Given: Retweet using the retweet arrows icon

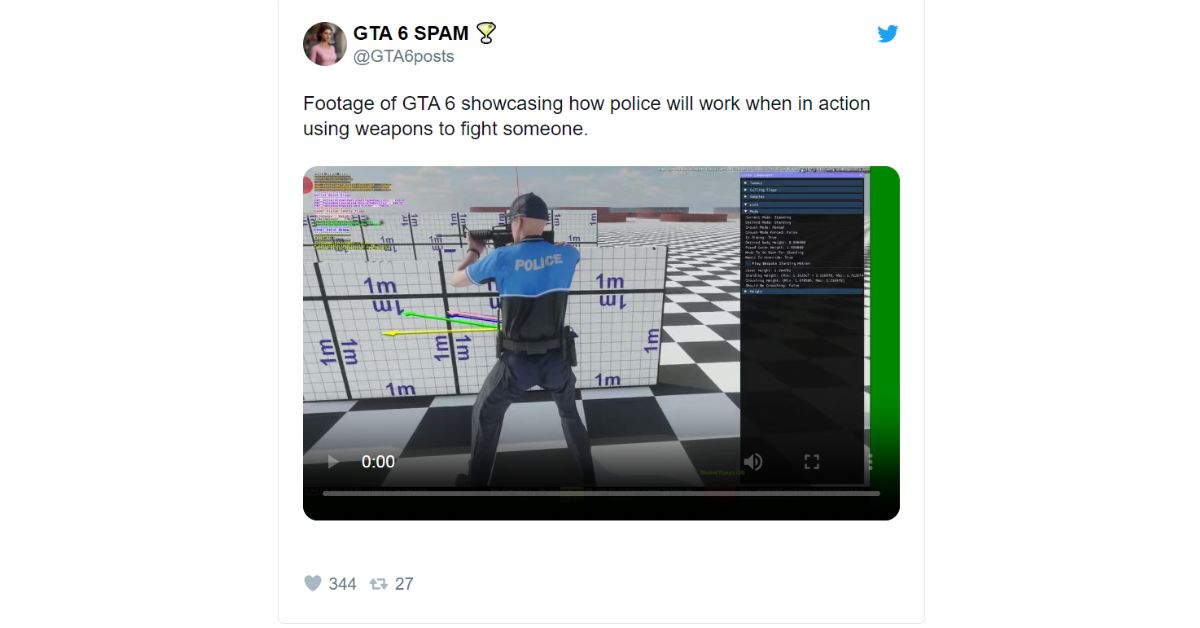Looking at the screenshot, I should tap(378, 583).
